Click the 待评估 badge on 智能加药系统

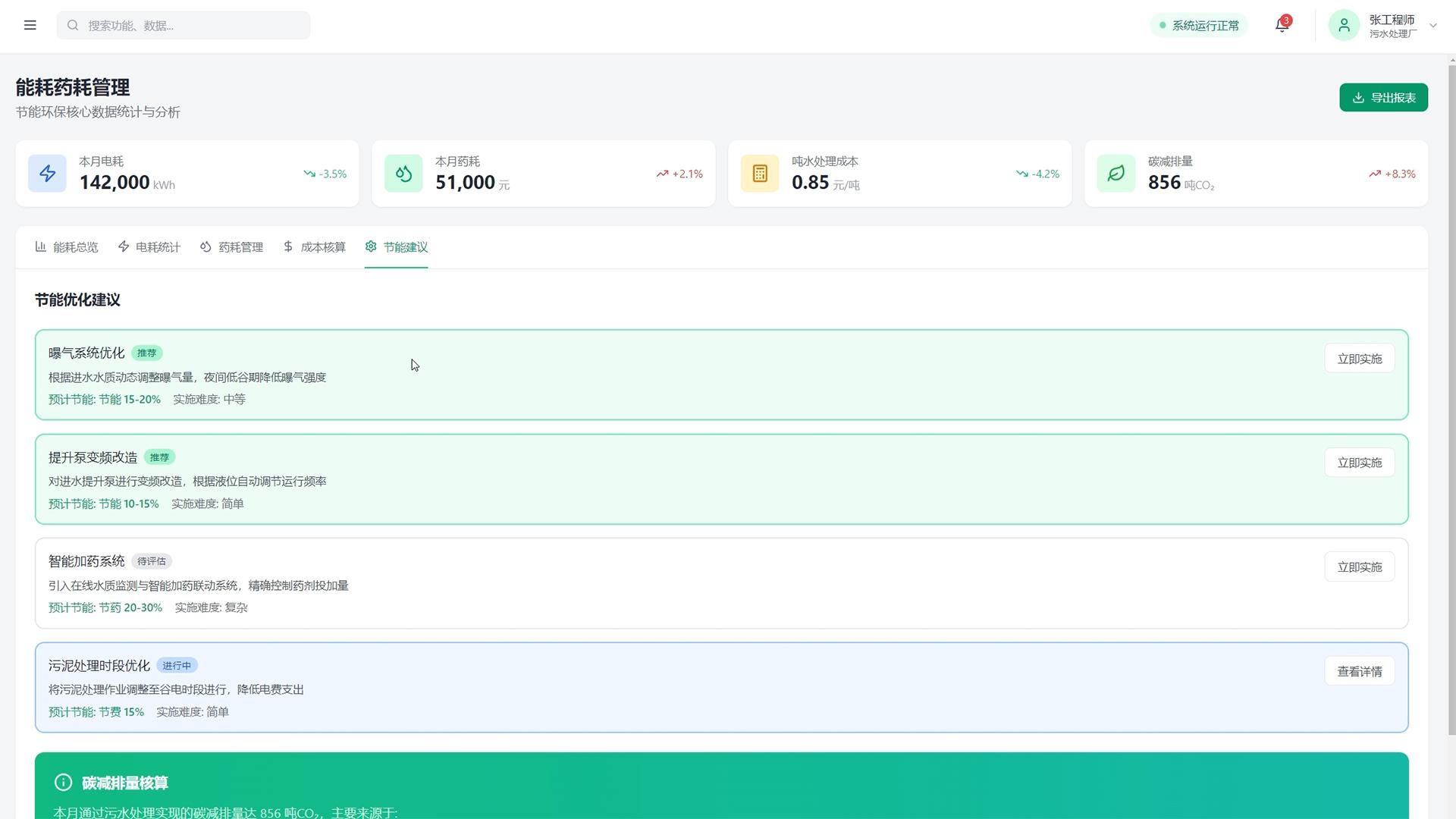tap(152, 562)
